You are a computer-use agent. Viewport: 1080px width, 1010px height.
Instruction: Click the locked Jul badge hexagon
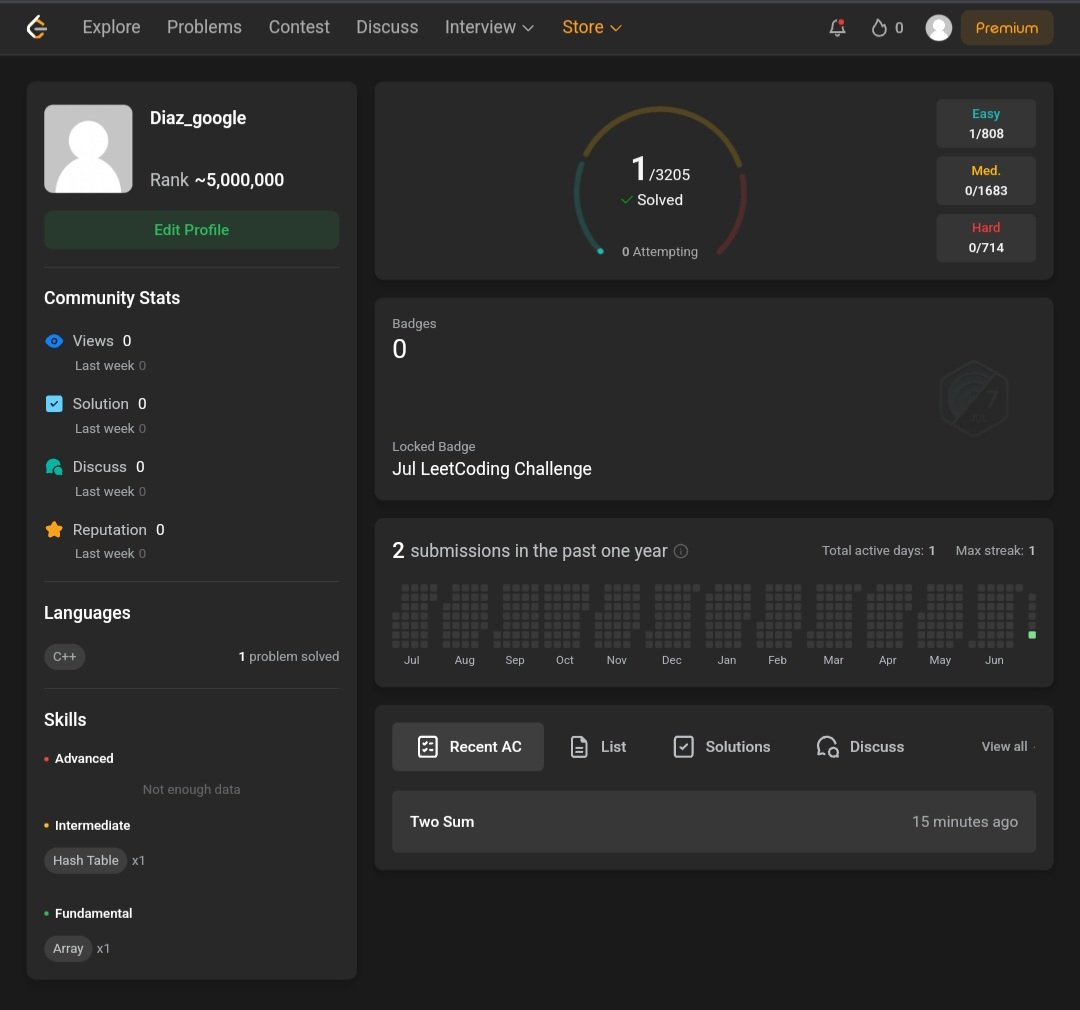pos(974,398)
